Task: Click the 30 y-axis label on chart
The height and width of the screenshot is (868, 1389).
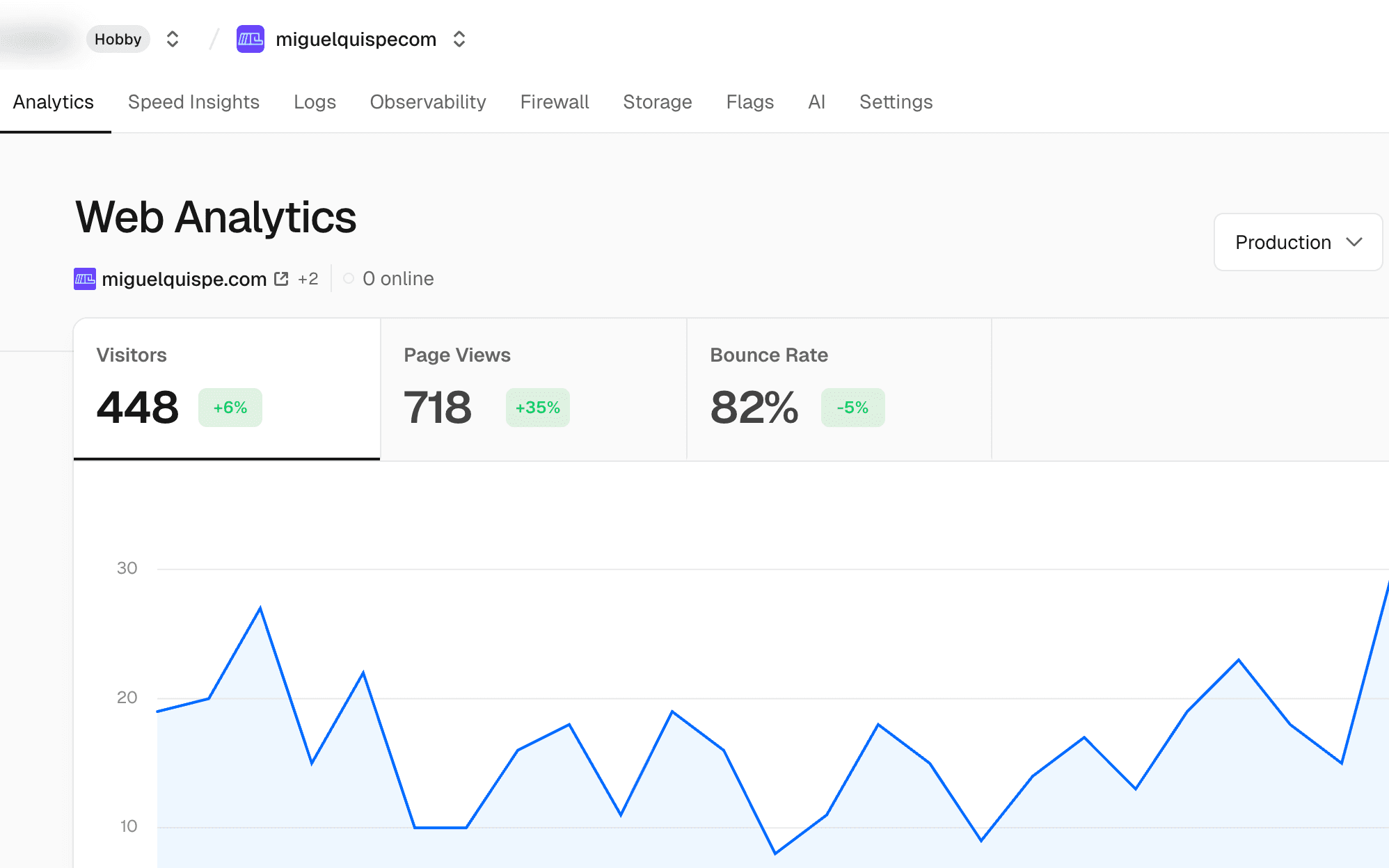Action: [127, 568]
